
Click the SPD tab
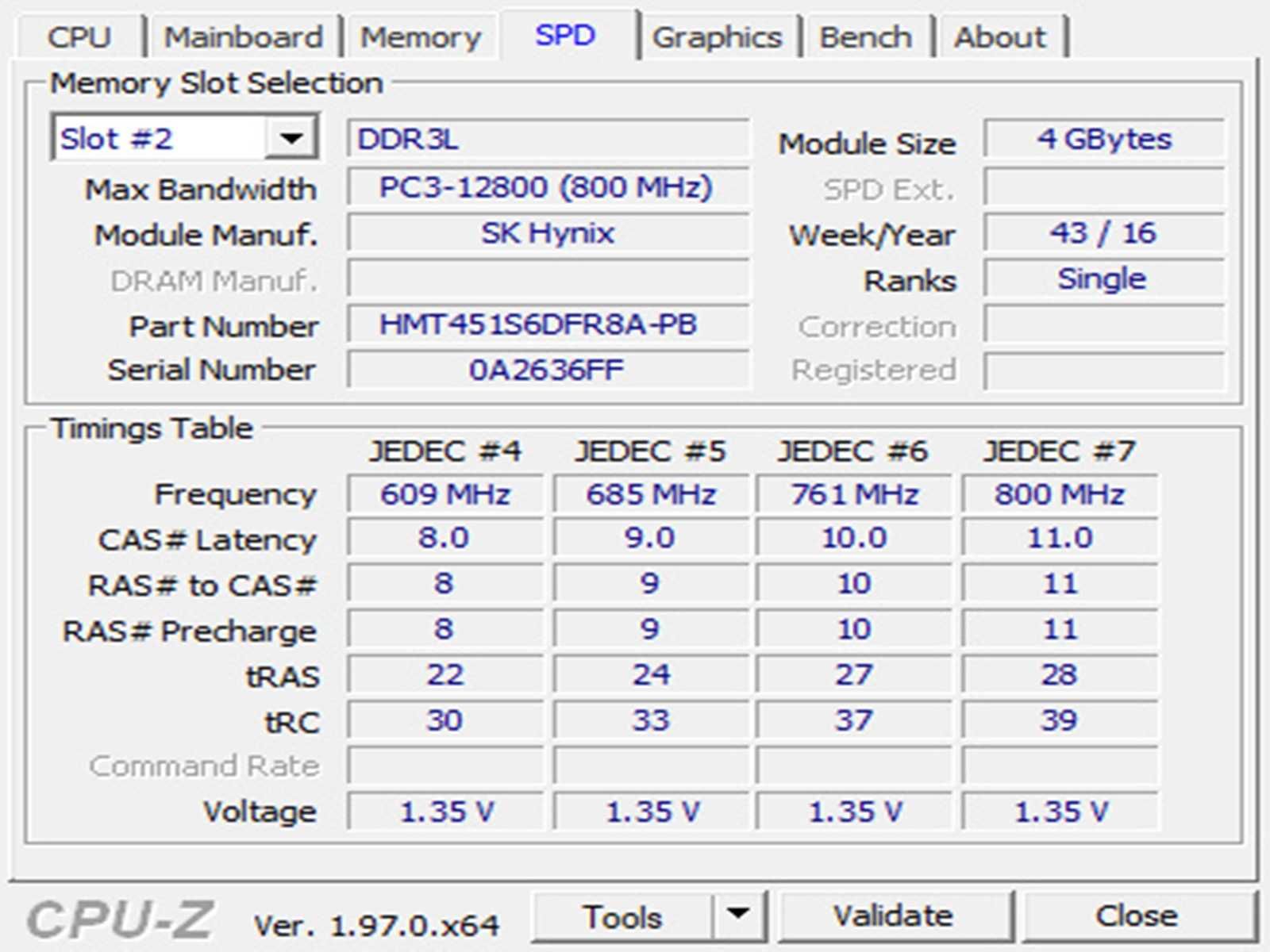tap(565, 35)
